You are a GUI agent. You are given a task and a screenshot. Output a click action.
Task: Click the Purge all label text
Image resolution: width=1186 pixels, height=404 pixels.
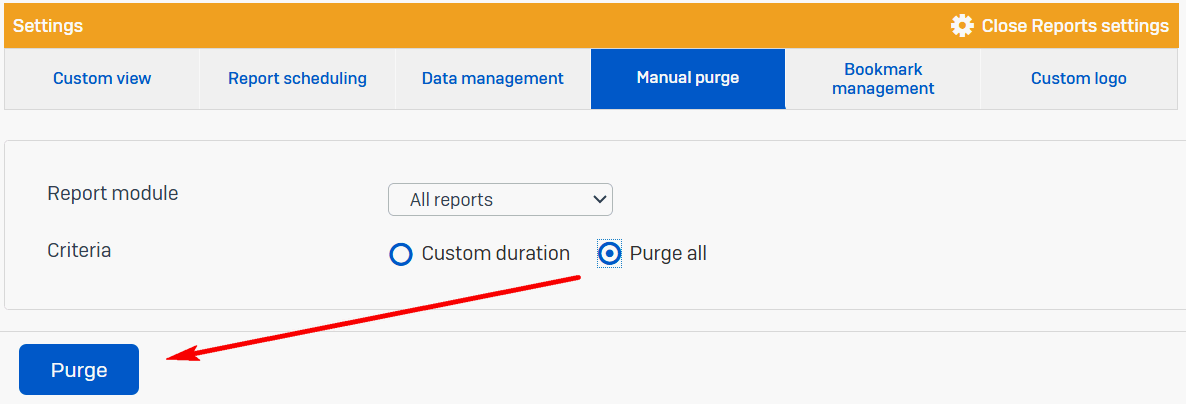pyautogui.click(x=668, y=254)
